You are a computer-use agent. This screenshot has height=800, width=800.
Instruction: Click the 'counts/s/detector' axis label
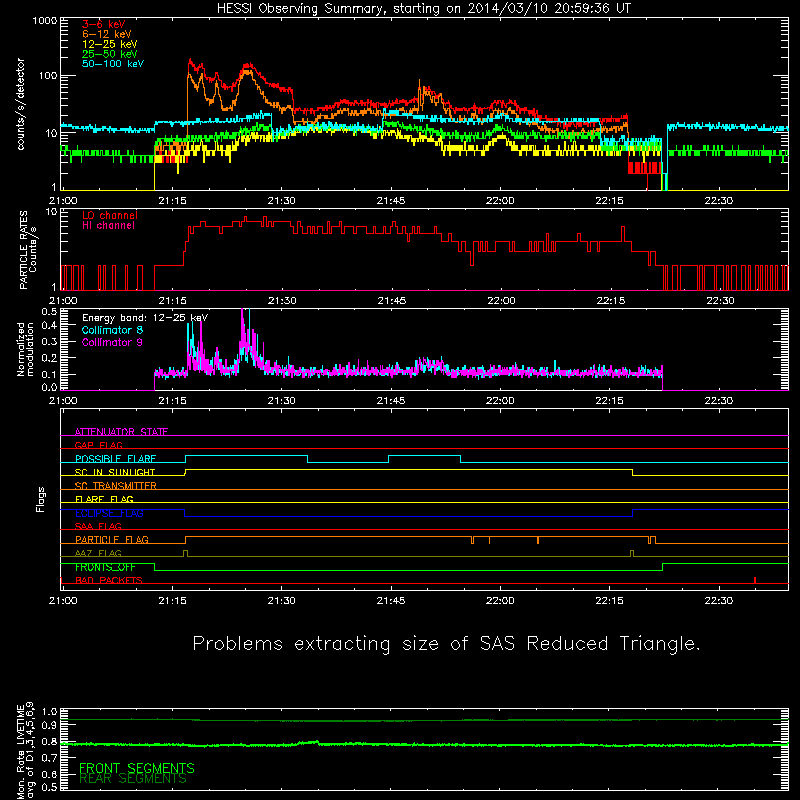[x=21, y=104]
